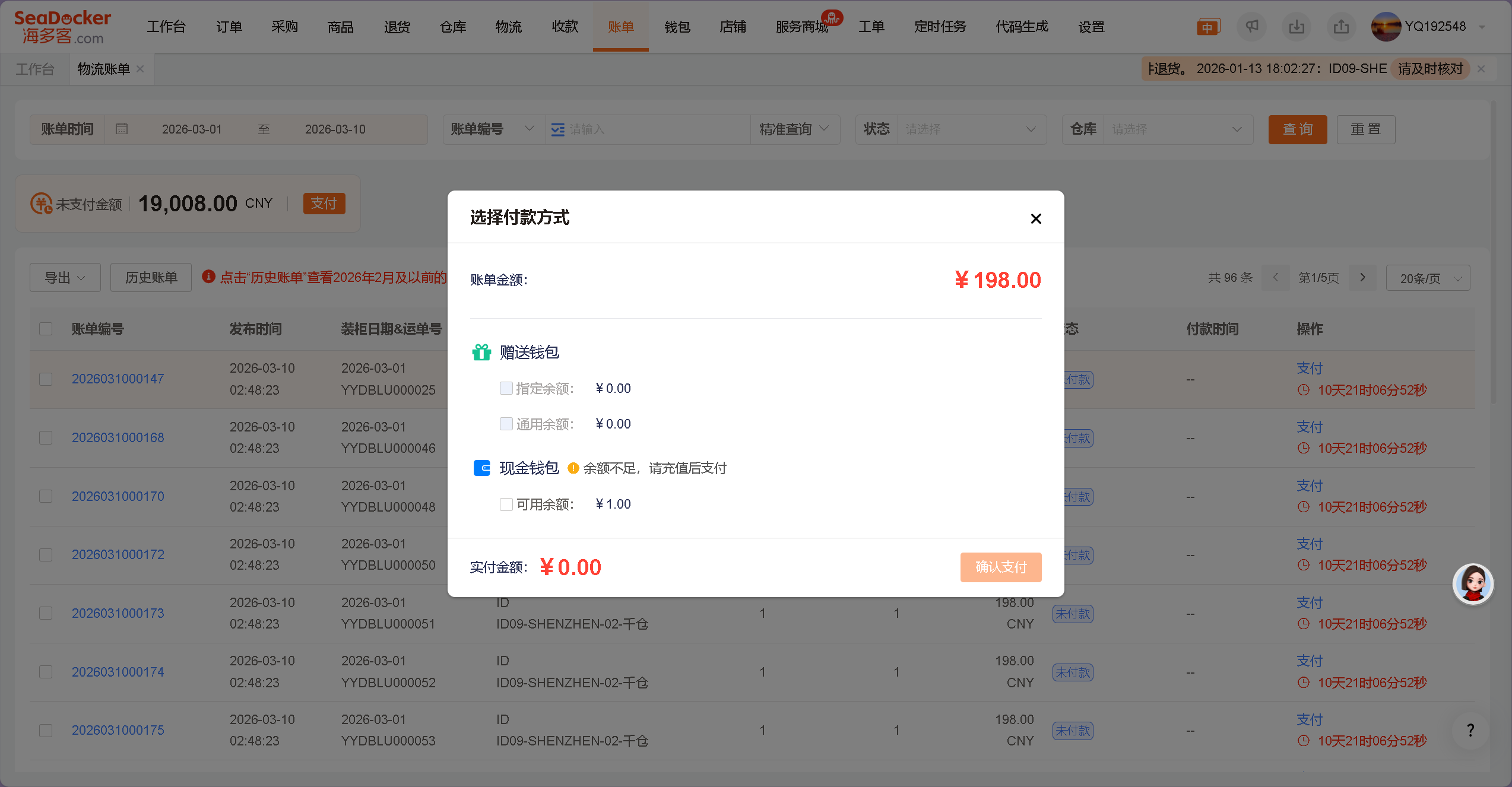Expand the 导出 export dropdown

coord(65,278)
